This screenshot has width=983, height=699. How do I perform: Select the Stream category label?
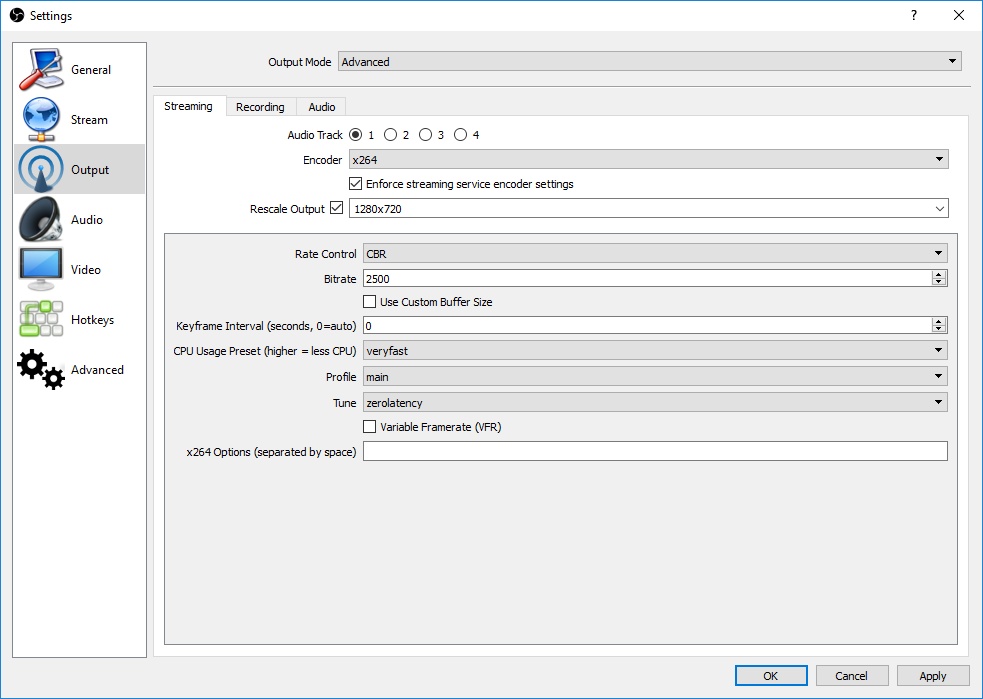pyautogui.click(x=89, y=120)
